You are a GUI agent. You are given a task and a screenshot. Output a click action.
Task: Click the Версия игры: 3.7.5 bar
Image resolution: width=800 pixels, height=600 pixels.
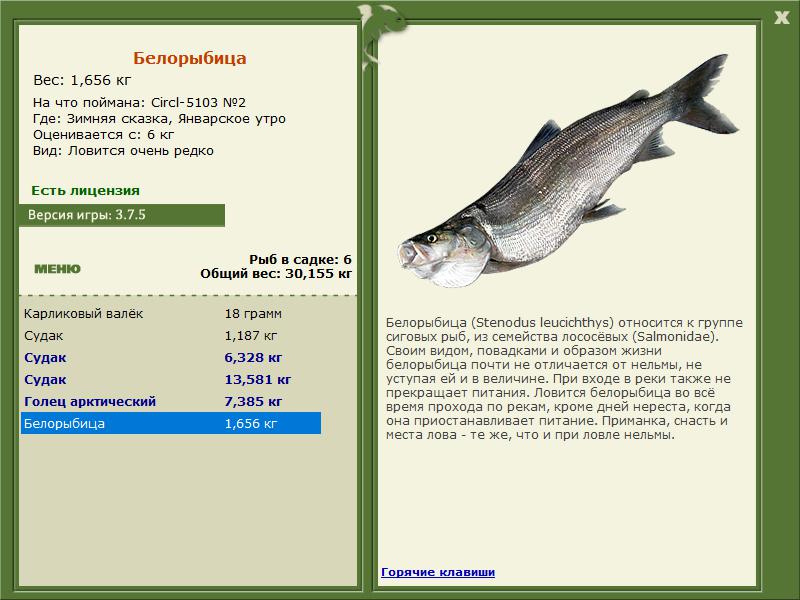pyautogui.click(x=122, y=215)
